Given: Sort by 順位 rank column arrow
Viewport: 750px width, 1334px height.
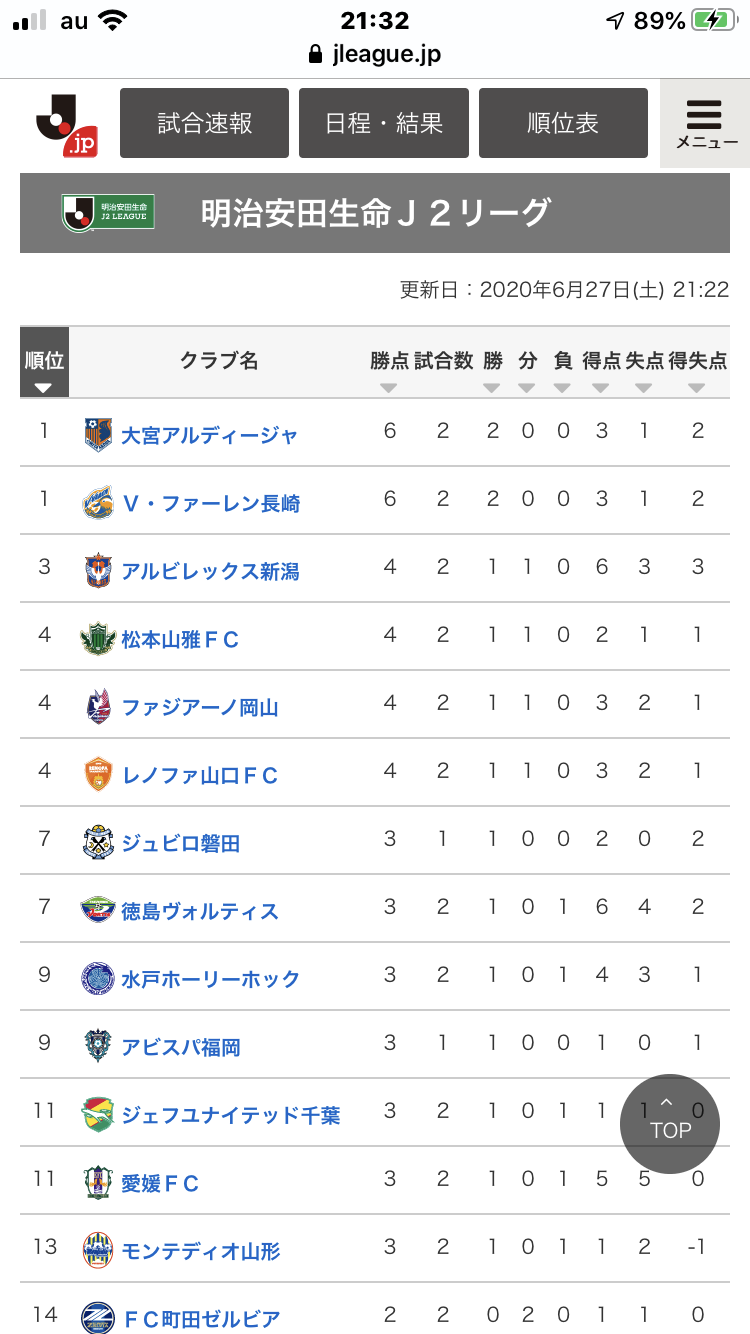Looking at the screenshot, I should [44, 388].
